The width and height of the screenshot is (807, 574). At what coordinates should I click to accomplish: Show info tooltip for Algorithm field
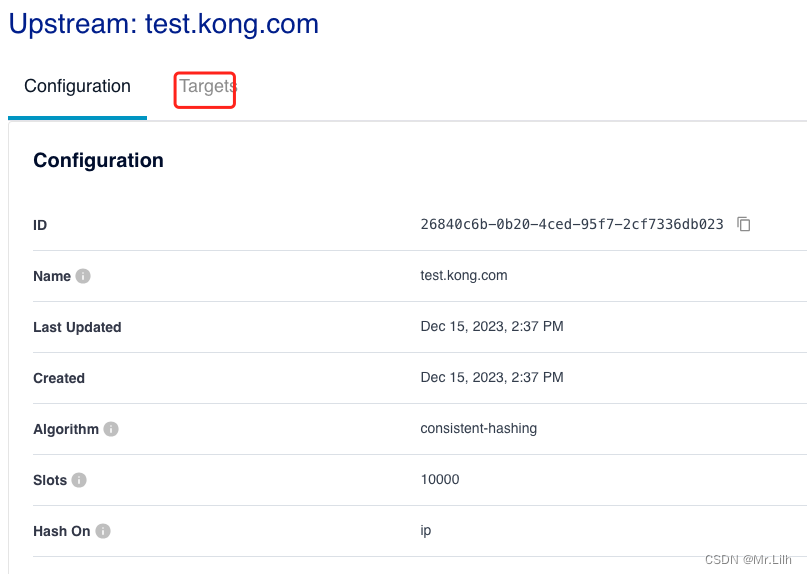tap(111, 429)
